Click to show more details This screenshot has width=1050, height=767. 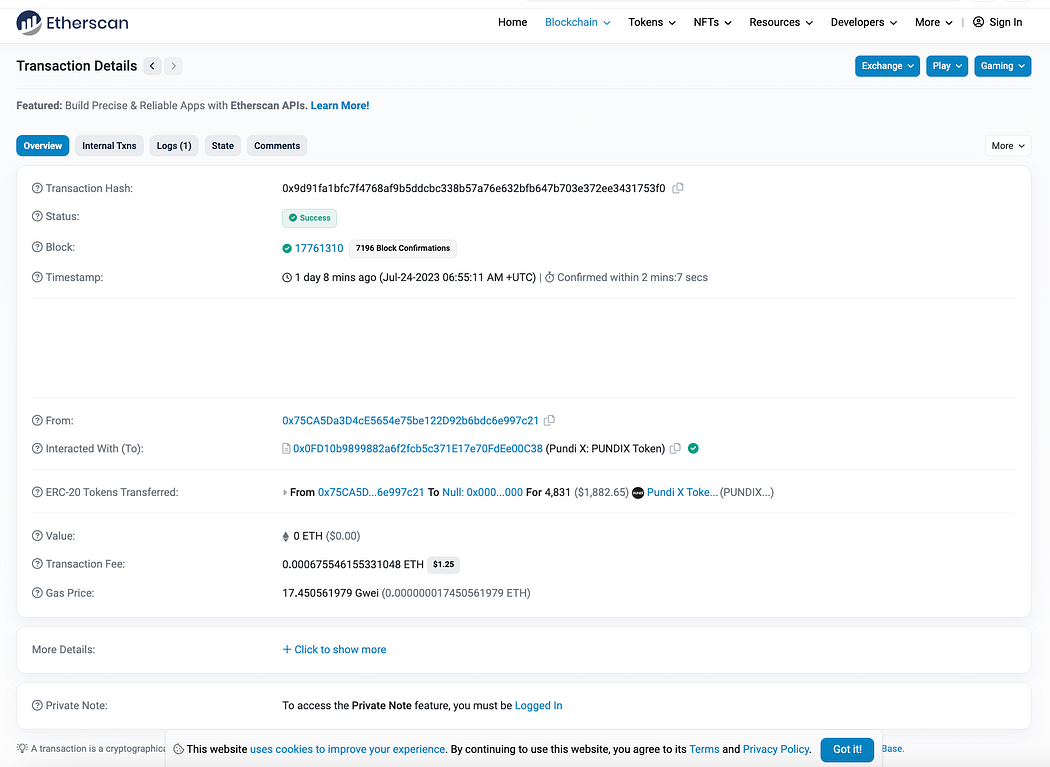coord(335,650)
